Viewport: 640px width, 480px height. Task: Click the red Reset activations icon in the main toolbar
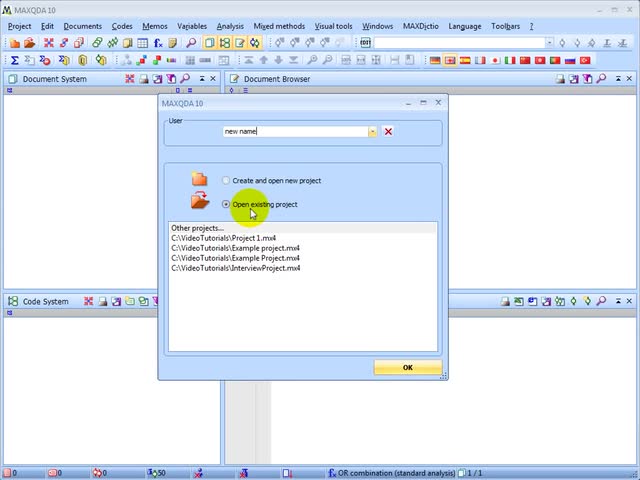[x=49, y=43]
